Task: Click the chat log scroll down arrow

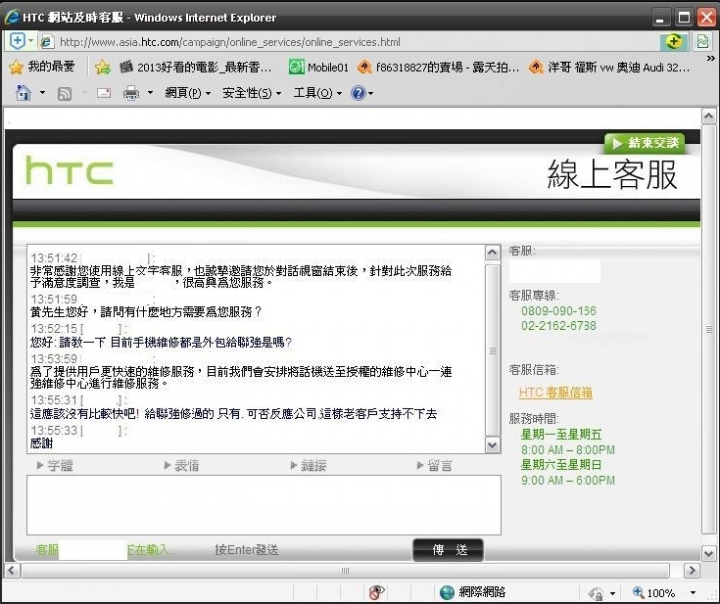Action: click(492, 445)
